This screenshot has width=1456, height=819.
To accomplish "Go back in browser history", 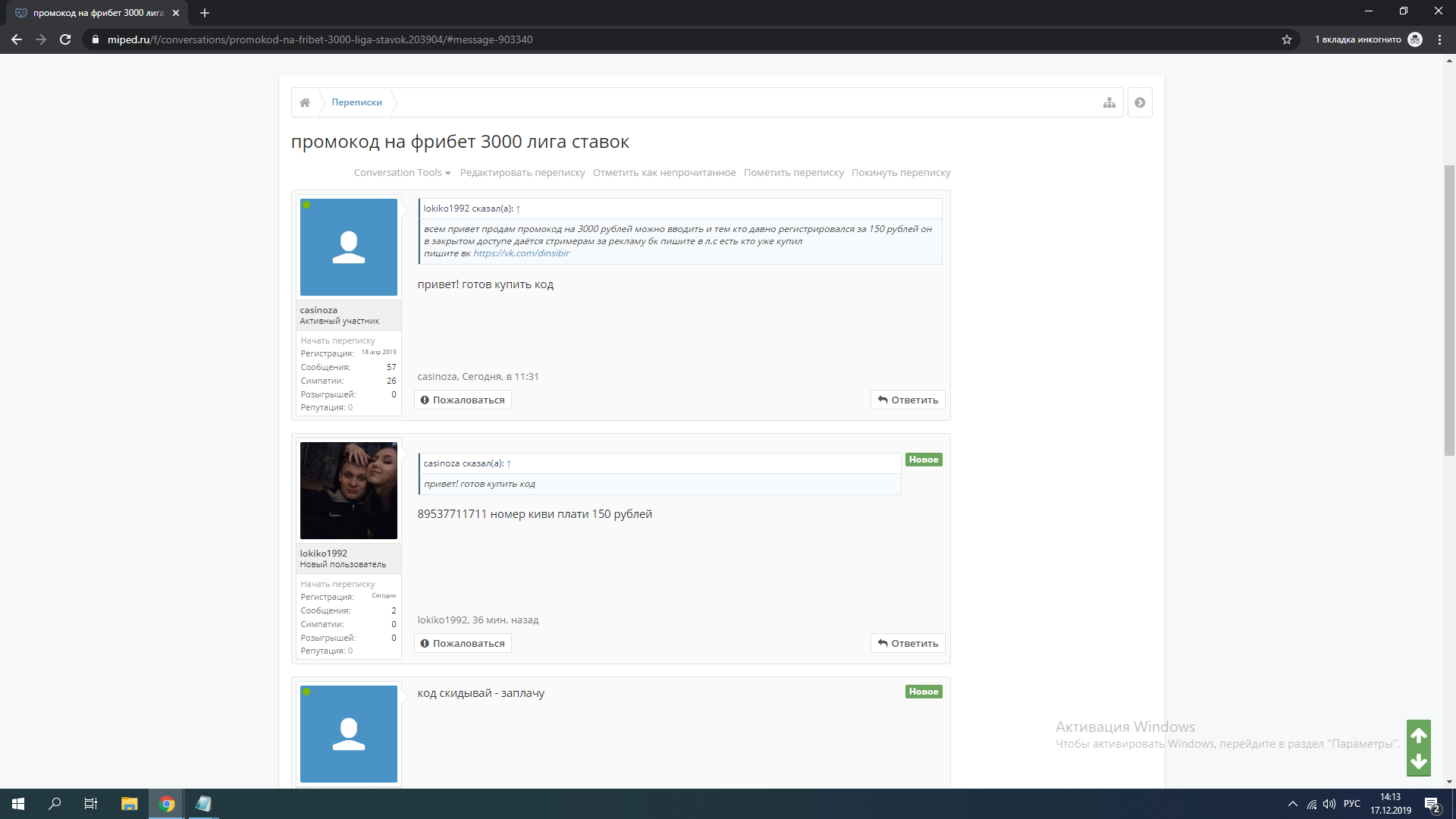I will tap(17, 39).
